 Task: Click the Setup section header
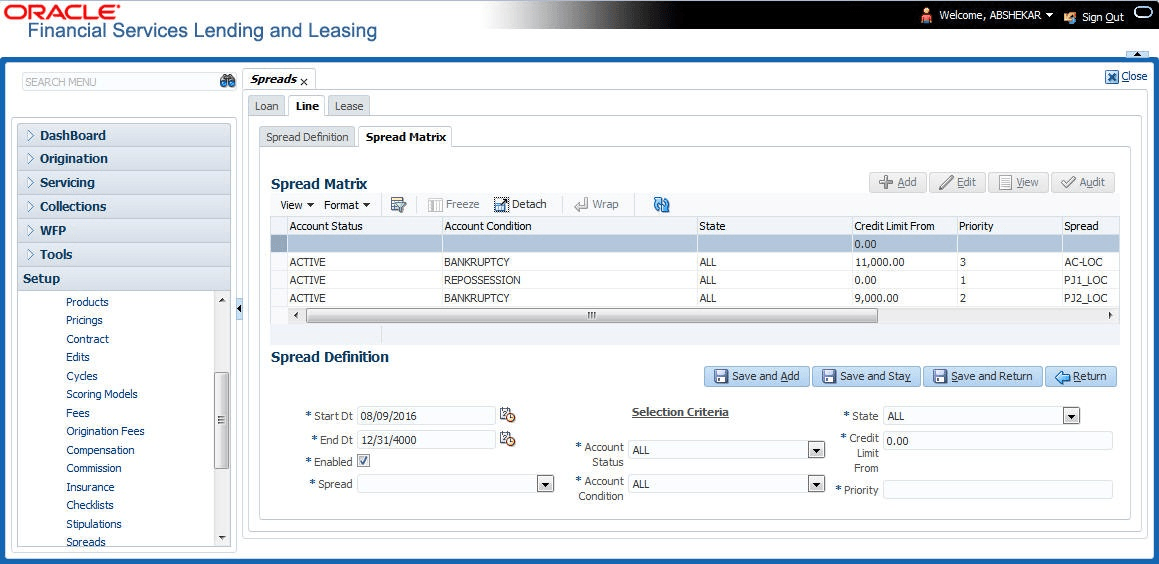123,279
